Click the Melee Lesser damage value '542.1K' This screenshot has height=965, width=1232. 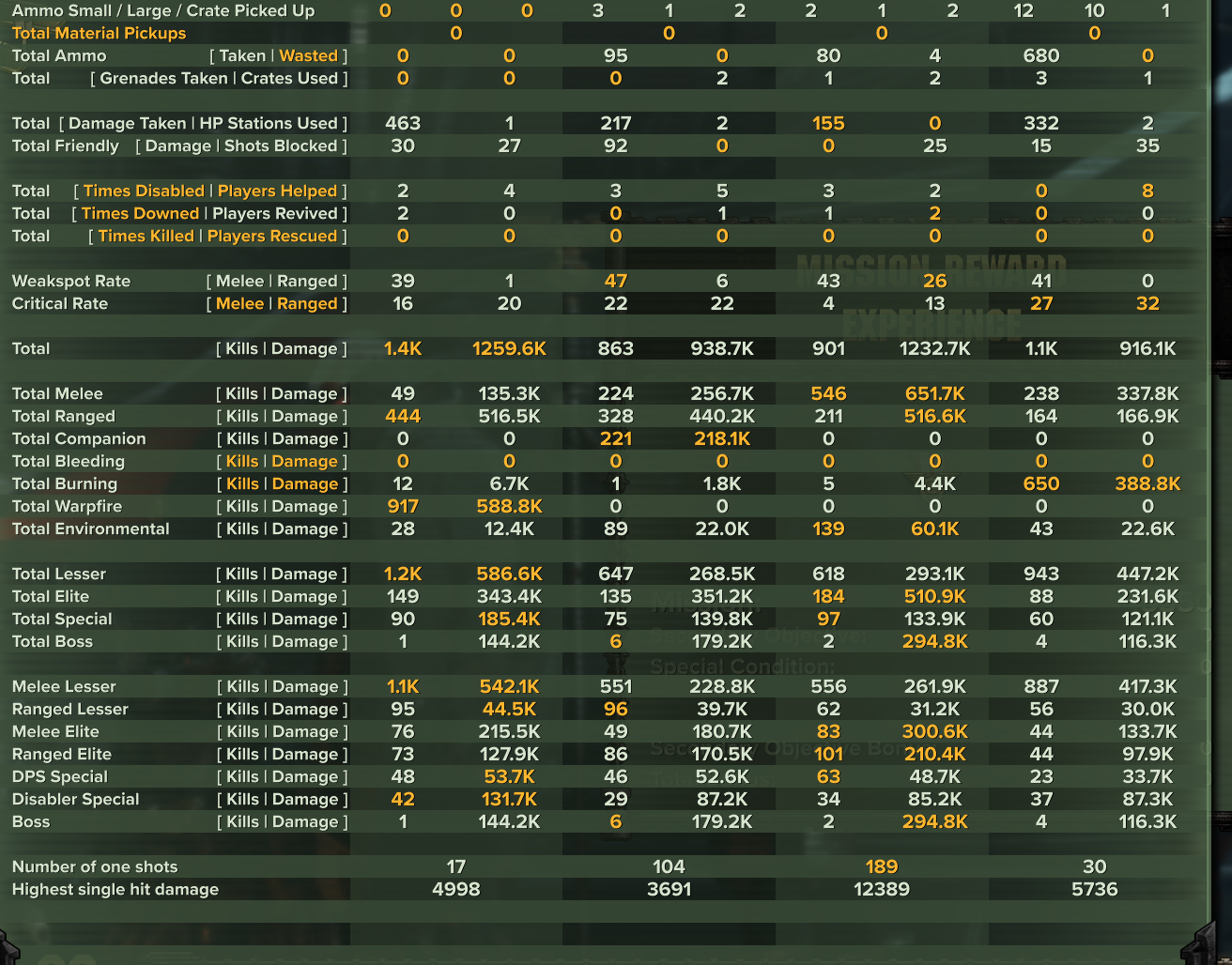[x=509, y=686]
